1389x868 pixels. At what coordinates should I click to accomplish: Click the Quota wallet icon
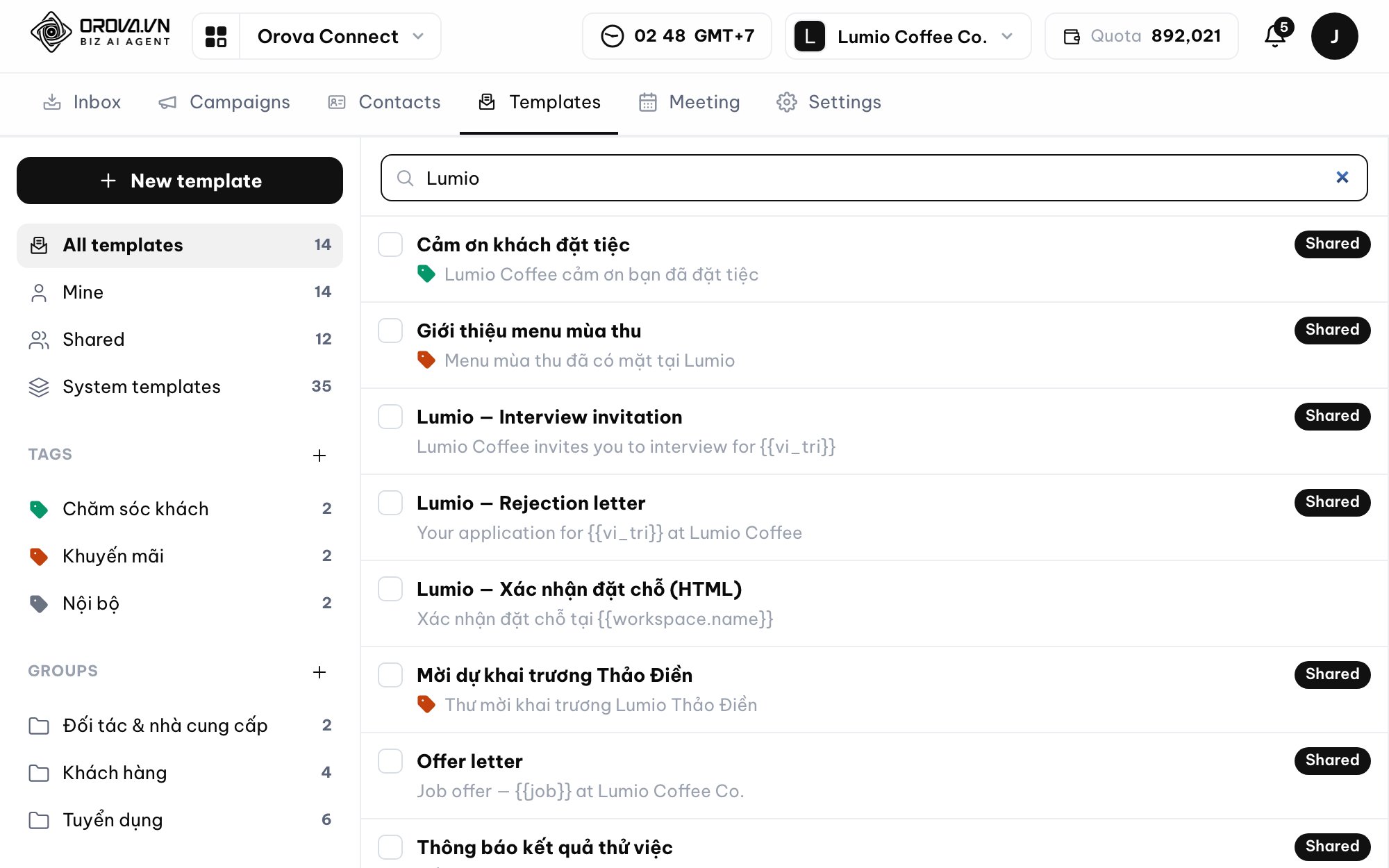(x=1072, y=36)
